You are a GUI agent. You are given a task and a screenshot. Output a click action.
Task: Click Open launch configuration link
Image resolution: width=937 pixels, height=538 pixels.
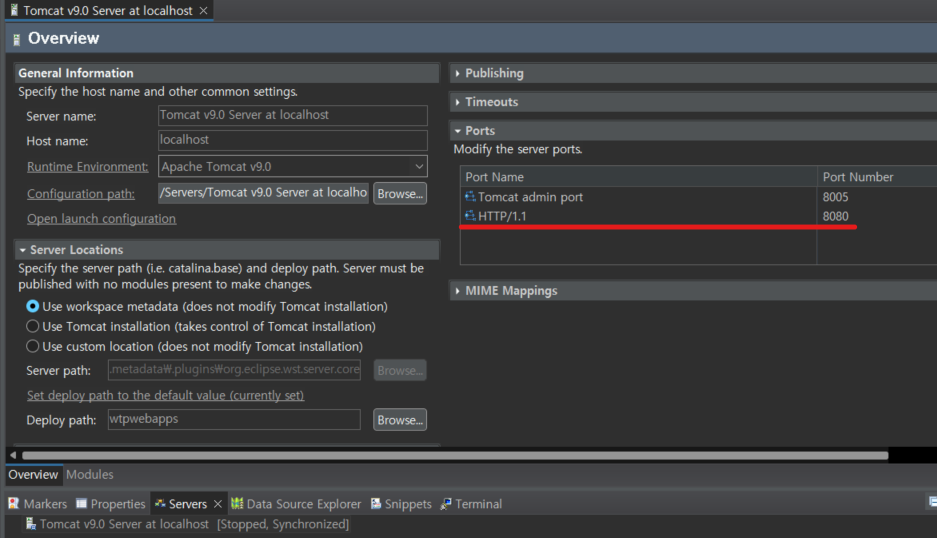pyautogui.click(x=102, y=219)
